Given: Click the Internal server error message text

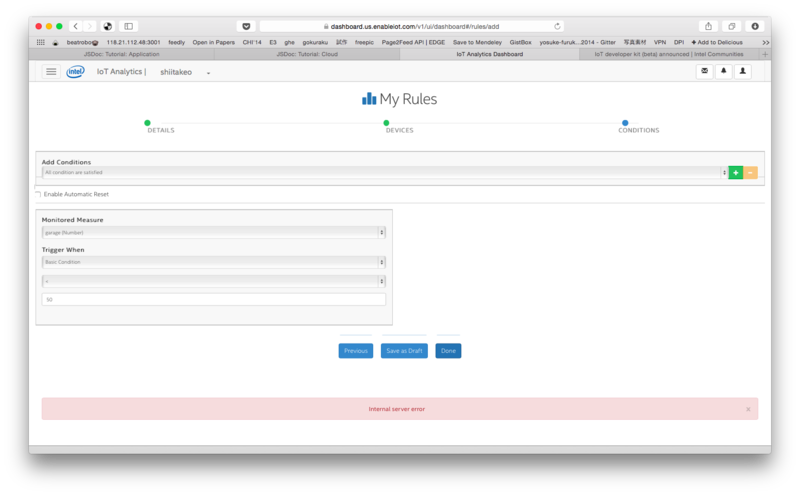Looking at the screenshot, I should [396, 409].
